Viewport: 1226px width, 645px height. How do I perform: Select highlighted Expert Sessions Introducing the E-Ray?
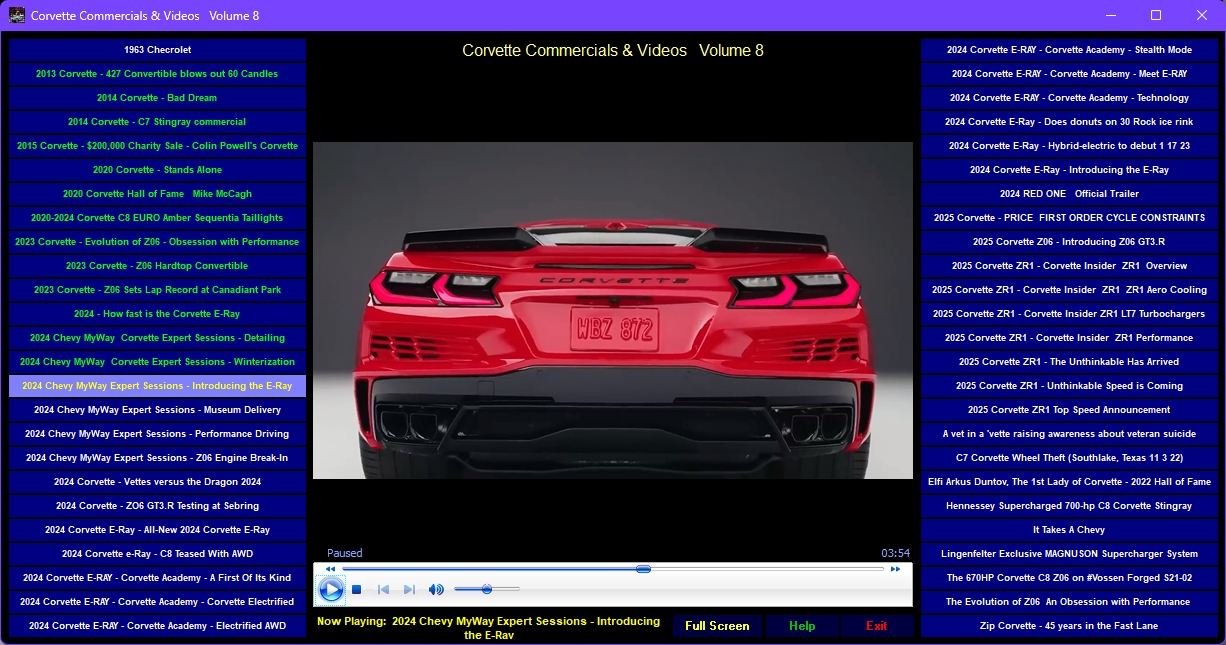(x=157, y=385)
